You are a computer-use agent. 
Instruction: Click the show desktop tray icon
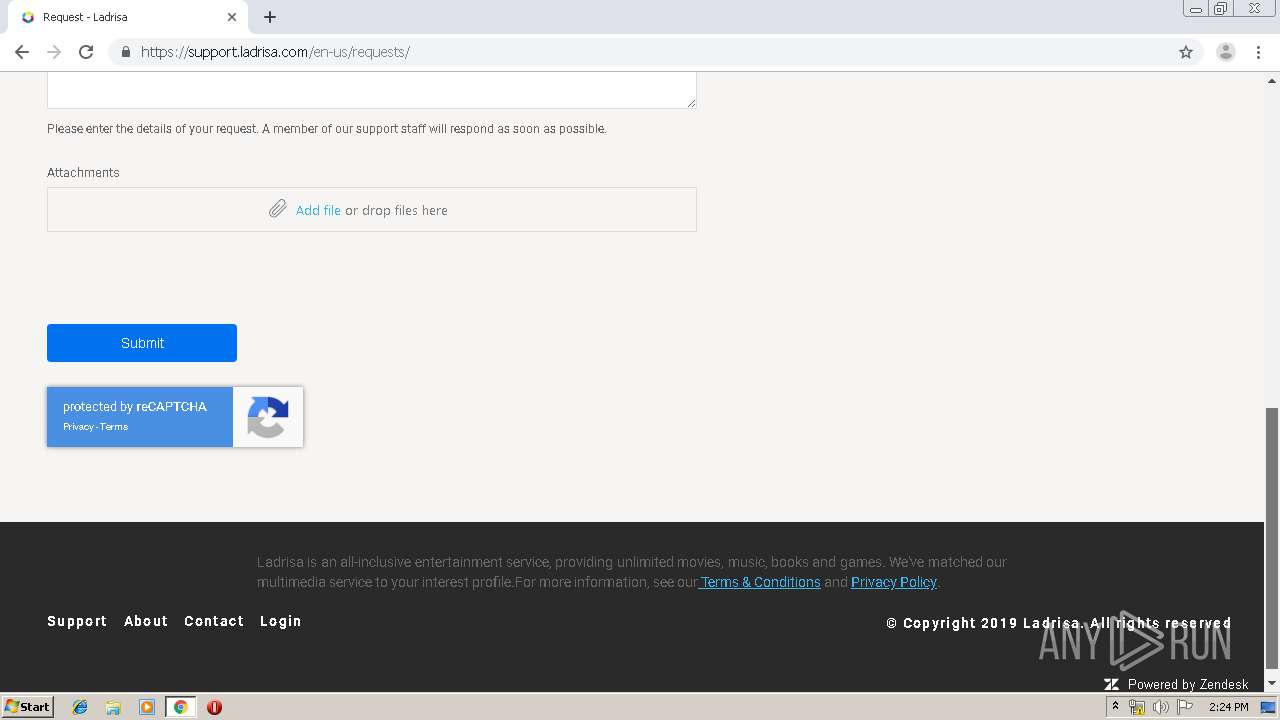click(1268, 707)
